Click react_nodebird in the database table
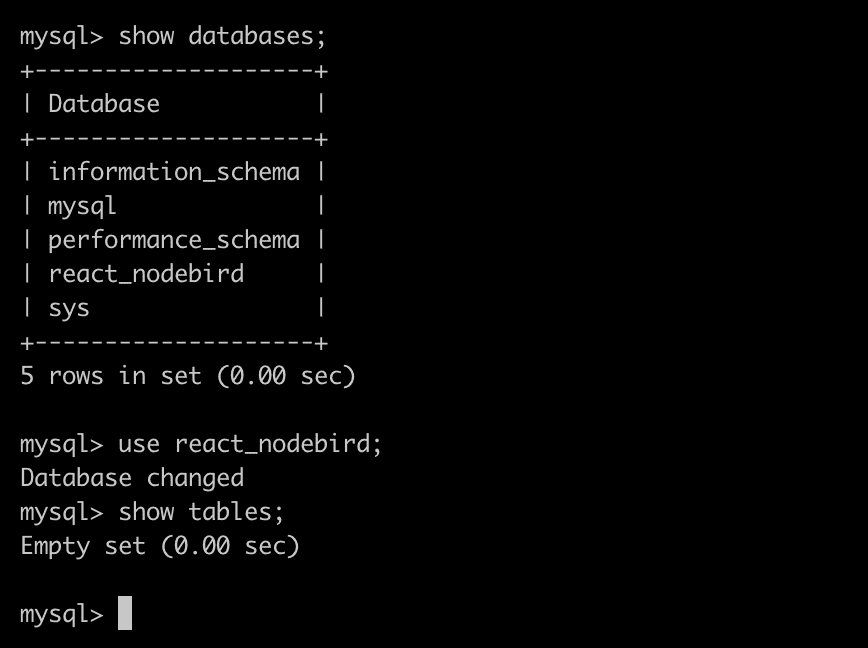The width and height of the screenshot is (868, 648). pyautogui.click(x=146, y=274)
